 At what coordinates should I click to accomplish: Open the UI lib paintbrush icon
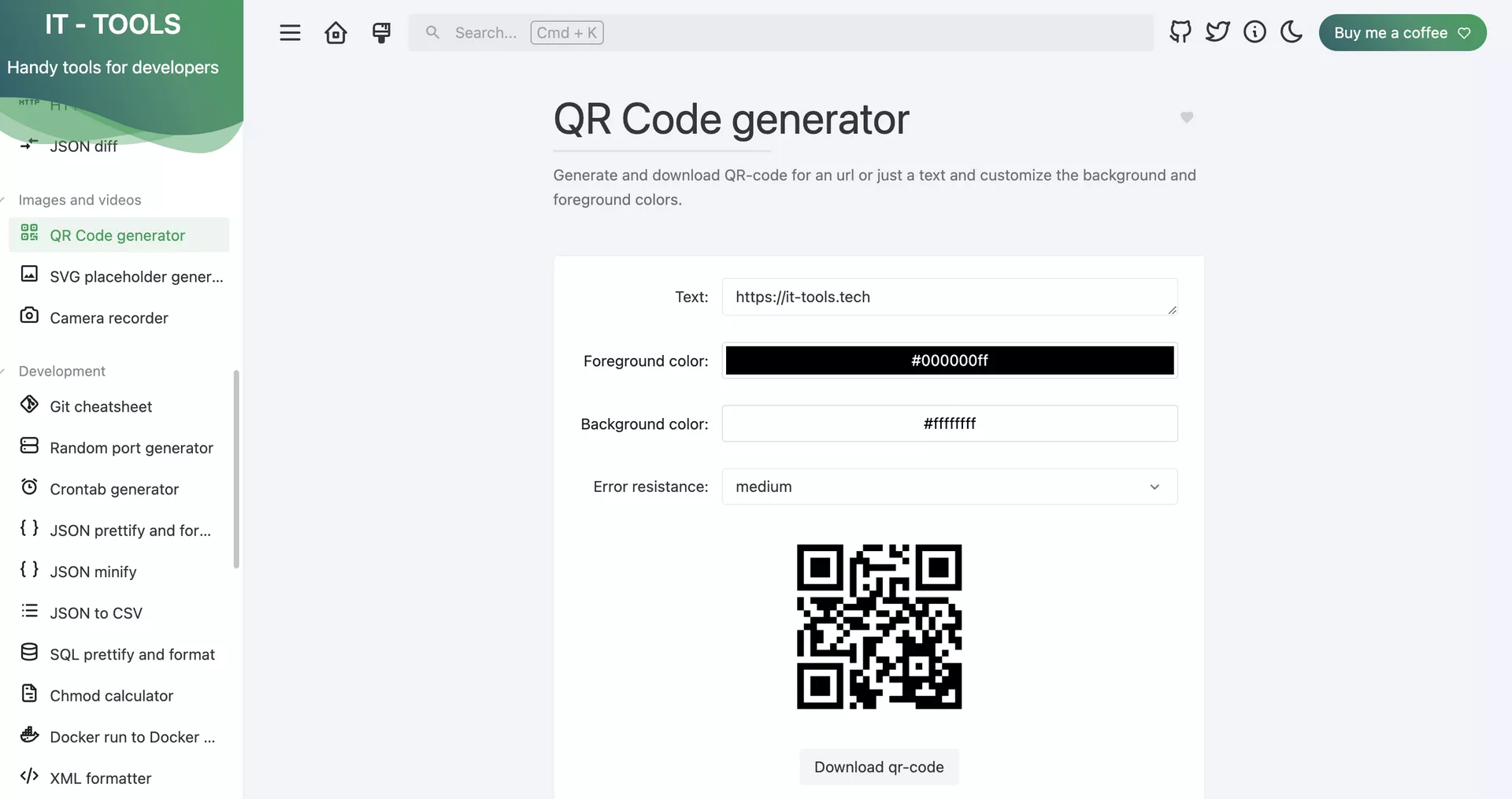pos(381,32)
